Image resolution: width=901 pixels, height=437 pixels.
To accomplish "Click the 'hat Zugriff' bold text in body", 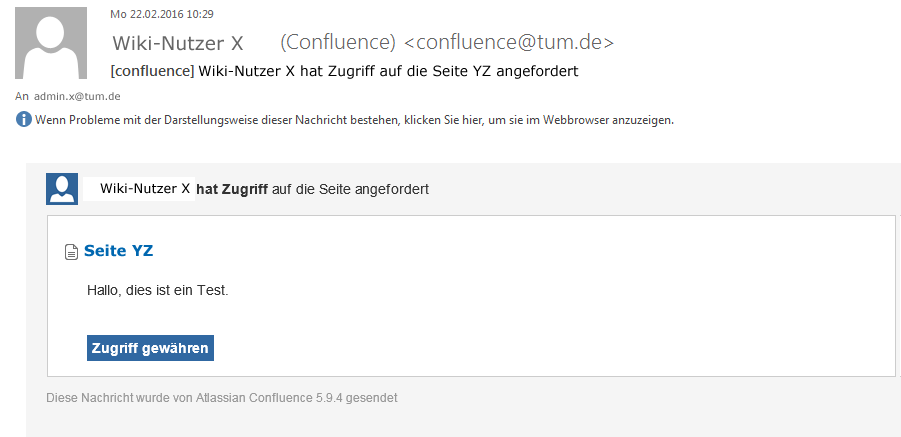I will [232, 189].
